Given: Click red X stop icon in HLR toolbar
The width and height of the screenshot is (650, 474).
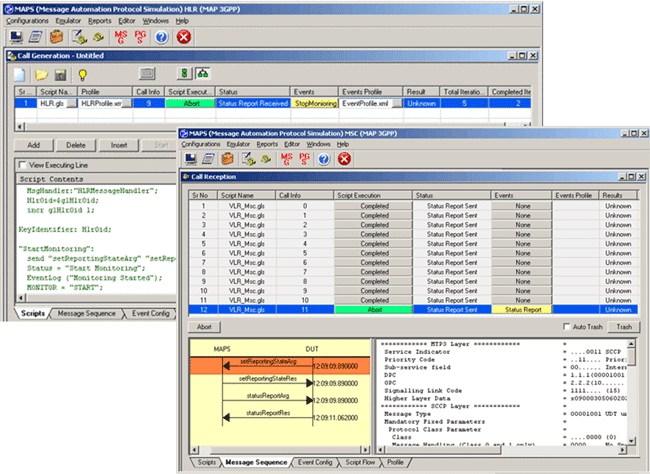Looking at the screenshot, I should coord(183,37).
